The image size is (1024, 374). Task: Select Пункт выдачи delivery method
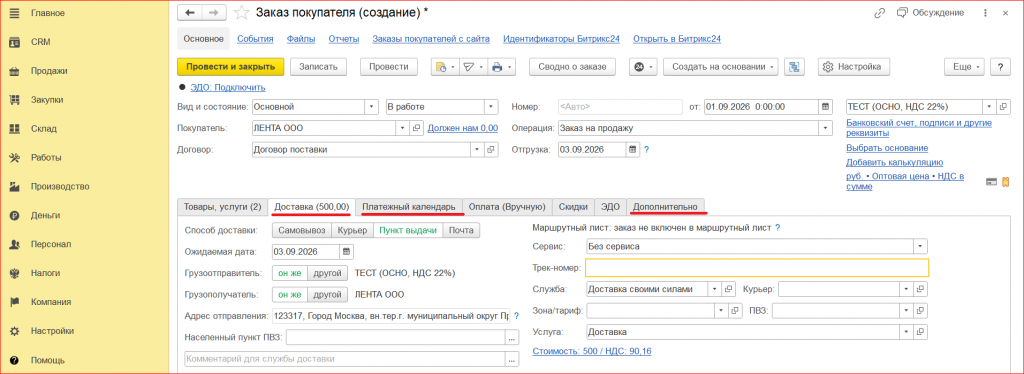[408, 230]
